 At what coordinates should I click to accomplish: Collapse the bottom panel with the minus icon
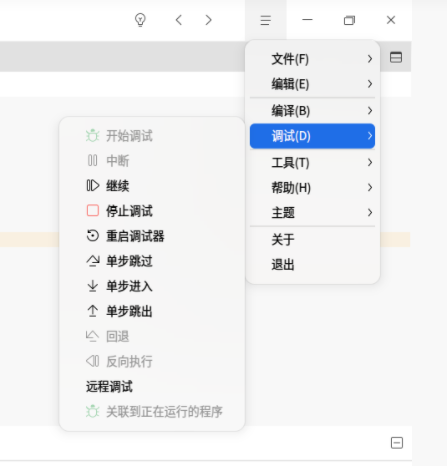tap(397, 443)
